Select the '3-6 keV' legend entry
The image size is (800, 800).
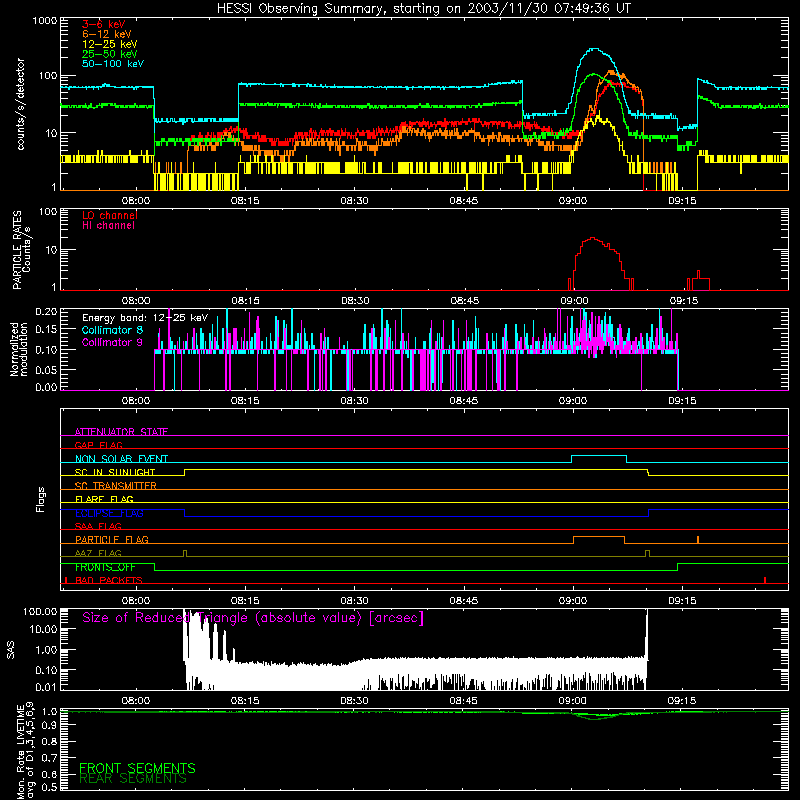click(x=103, y=24)
